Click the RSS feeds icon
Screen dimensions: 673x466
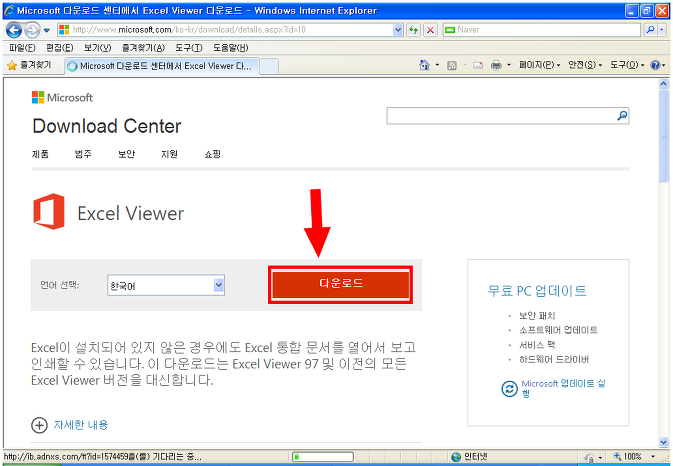(452, 65)
